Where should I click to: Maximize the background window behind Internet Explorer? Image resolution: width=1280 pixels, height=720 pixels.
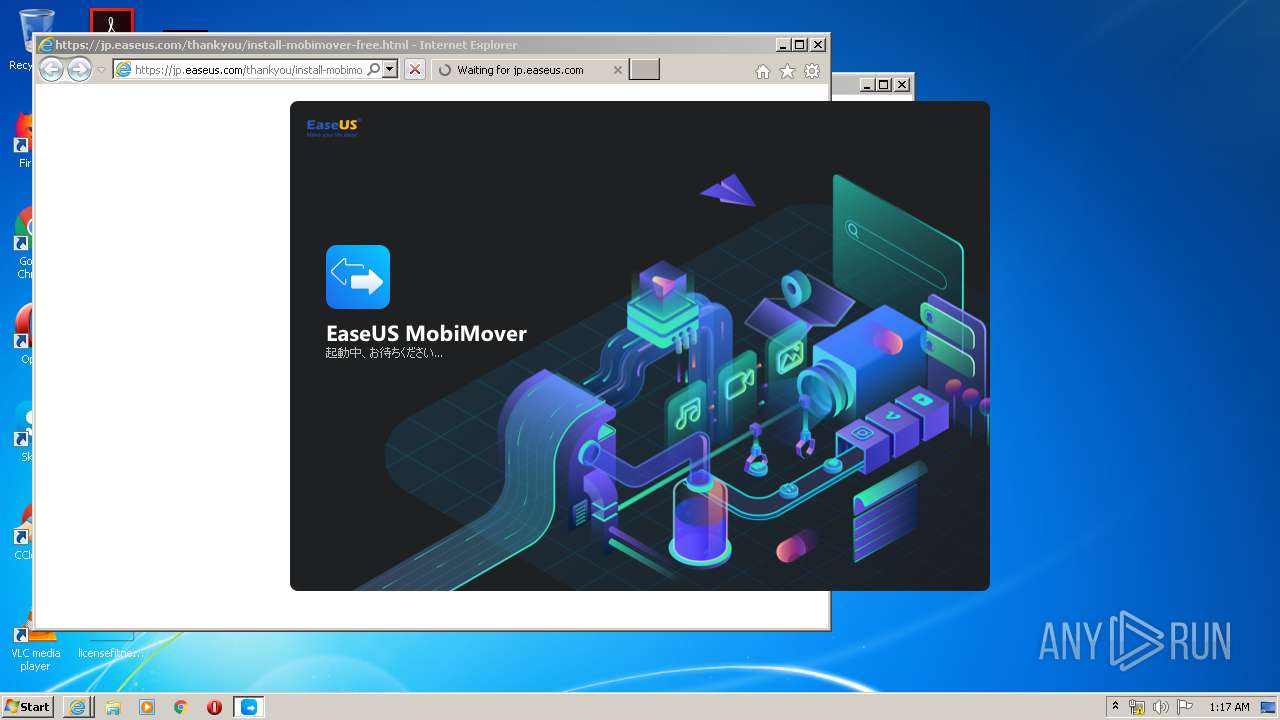(884, 84)
